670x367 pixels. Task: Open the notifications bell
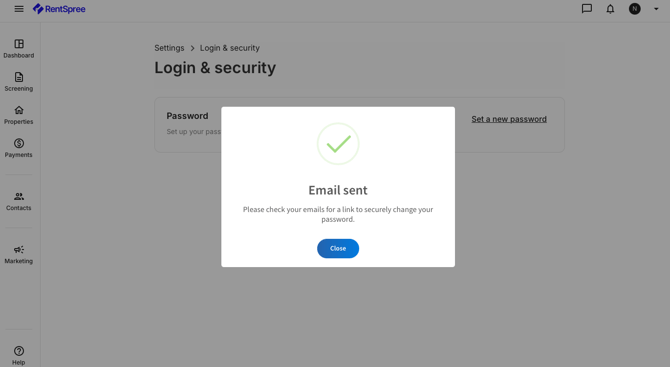[x=610, y=9]
